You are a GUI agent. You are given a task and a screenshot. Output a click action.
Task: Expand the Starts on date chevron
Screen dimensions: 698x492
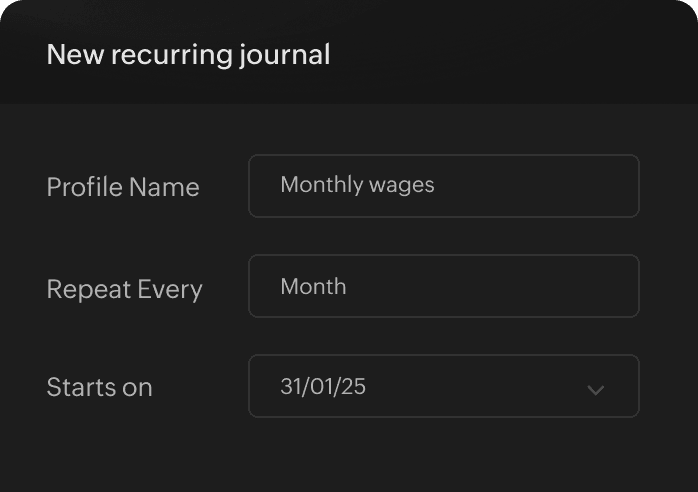click(x=596, y=389)
